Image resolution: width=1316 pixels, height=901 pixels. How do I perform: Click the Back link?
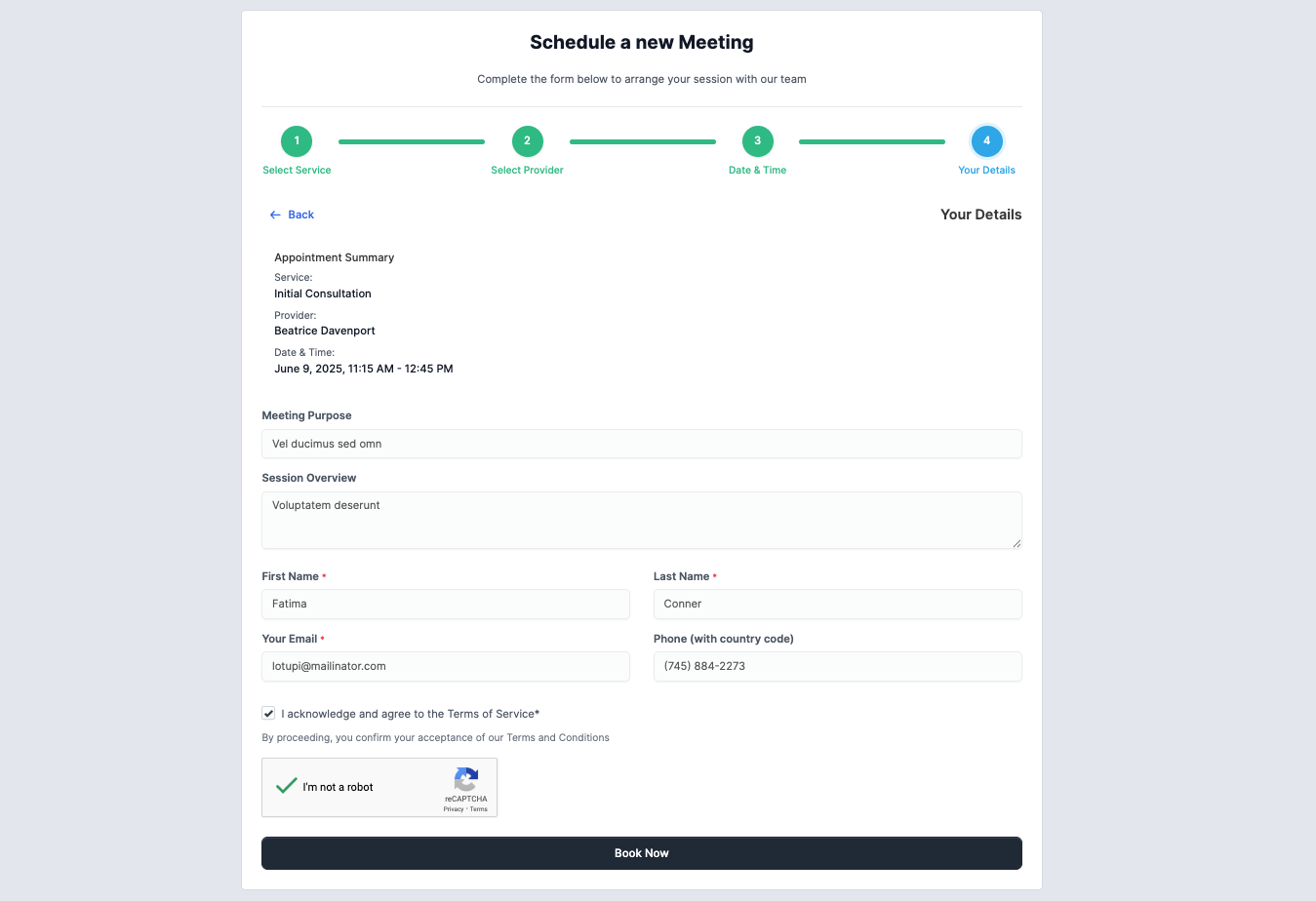click(x=300, y=215)
